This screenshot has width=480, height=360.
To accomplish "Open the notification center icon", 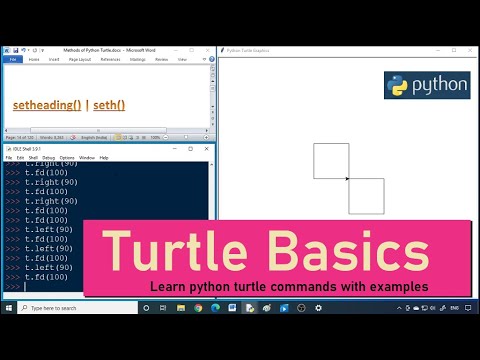I will click(x=468, y=308).
